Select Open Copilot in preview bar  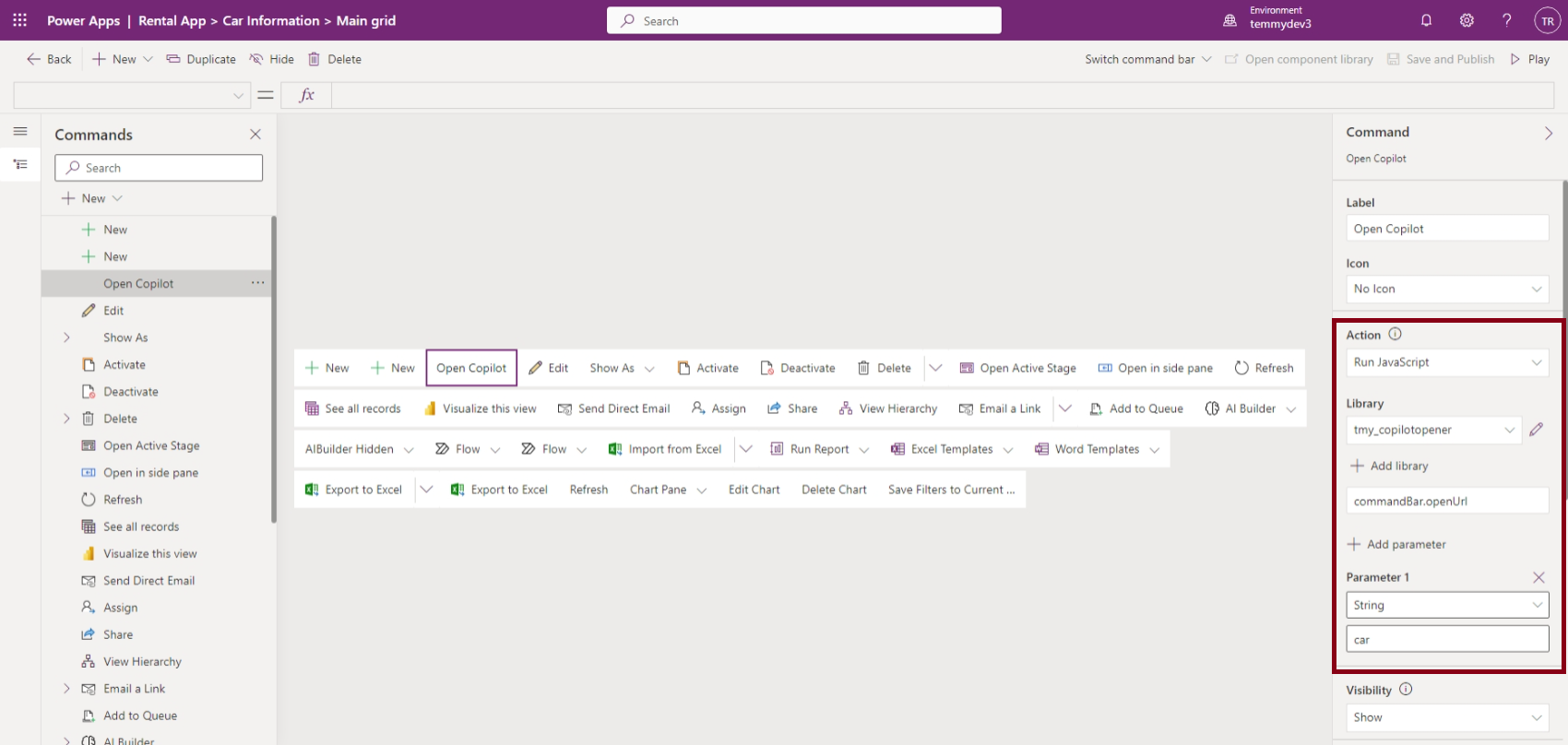471,368
